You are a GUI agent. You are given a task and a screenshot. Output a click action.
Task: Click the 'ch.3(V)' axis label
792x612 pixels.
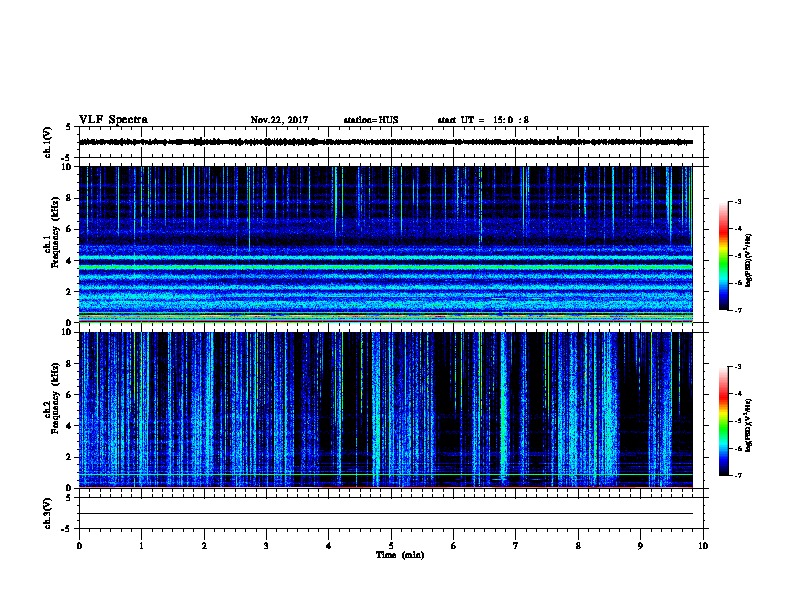[47, 513]
